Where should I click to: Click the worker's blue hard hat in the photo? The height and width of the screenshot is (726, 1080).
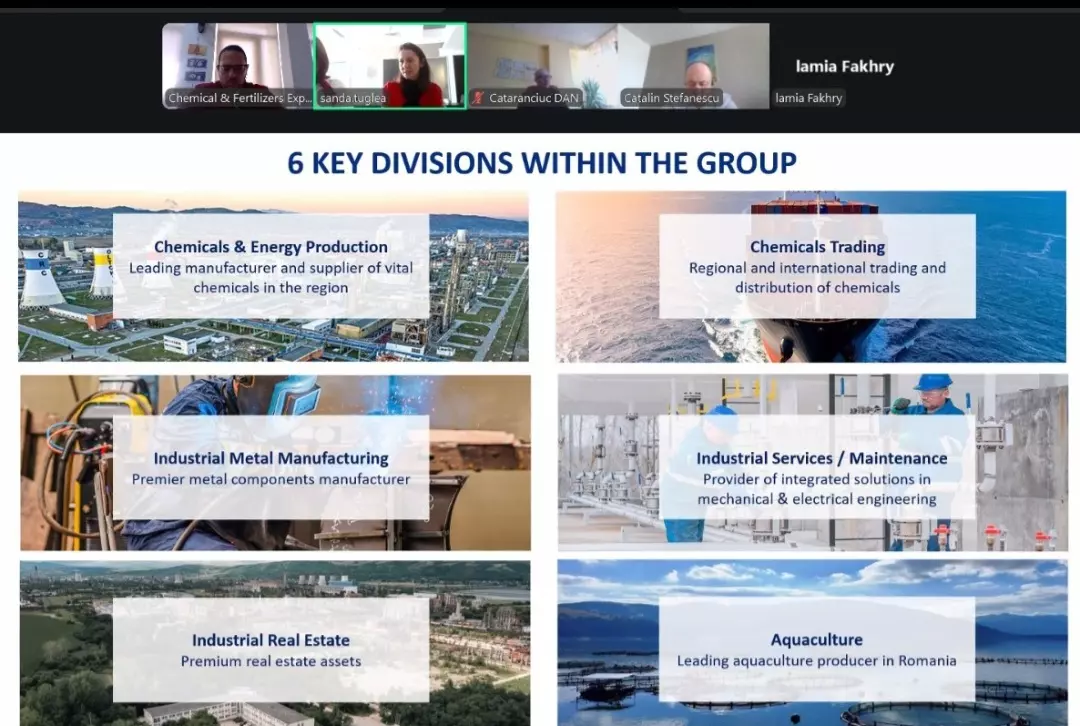click(932, 383)
